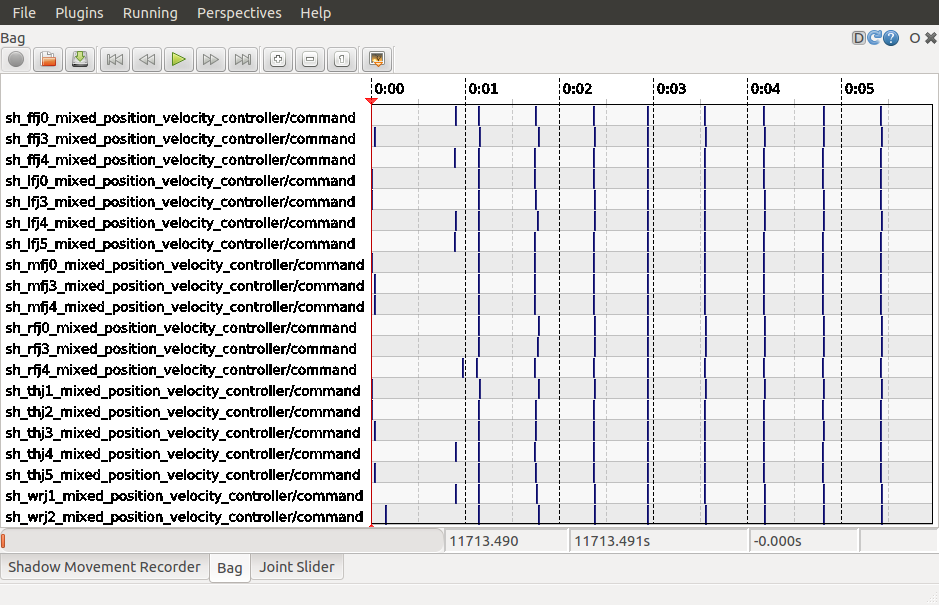Viewport: 939px width, 605px height.
Task: Jump to the beginning of the bag
Action: 115,59
